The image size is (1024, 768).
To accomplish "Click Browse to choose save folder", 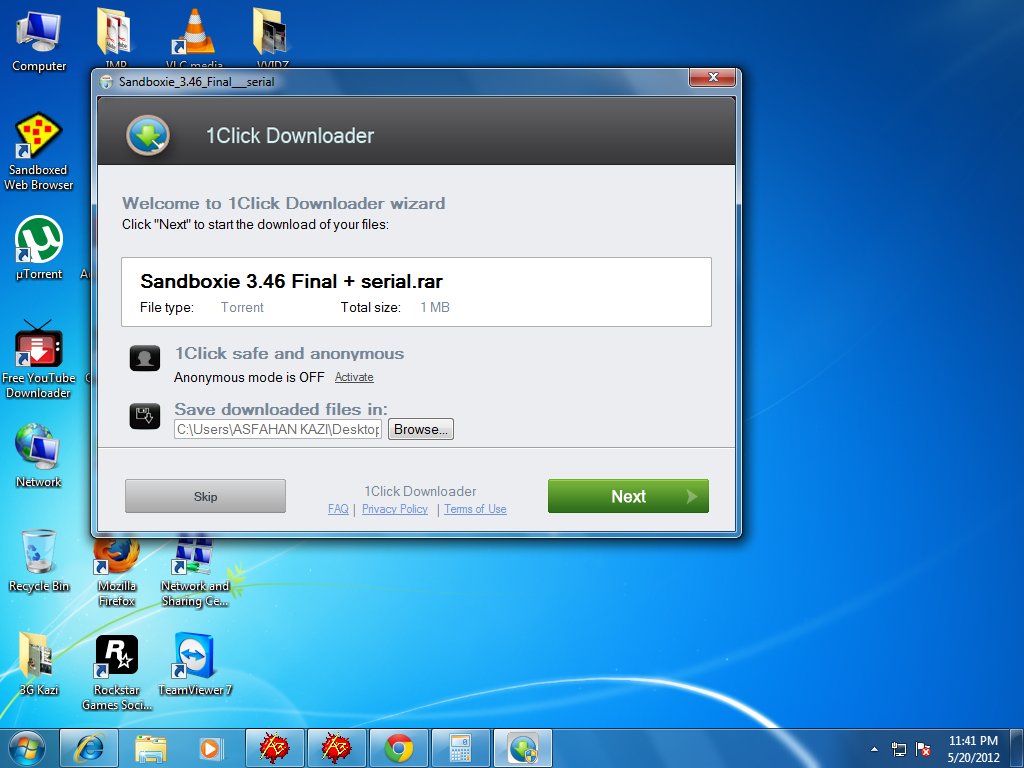I will (421, 429).
